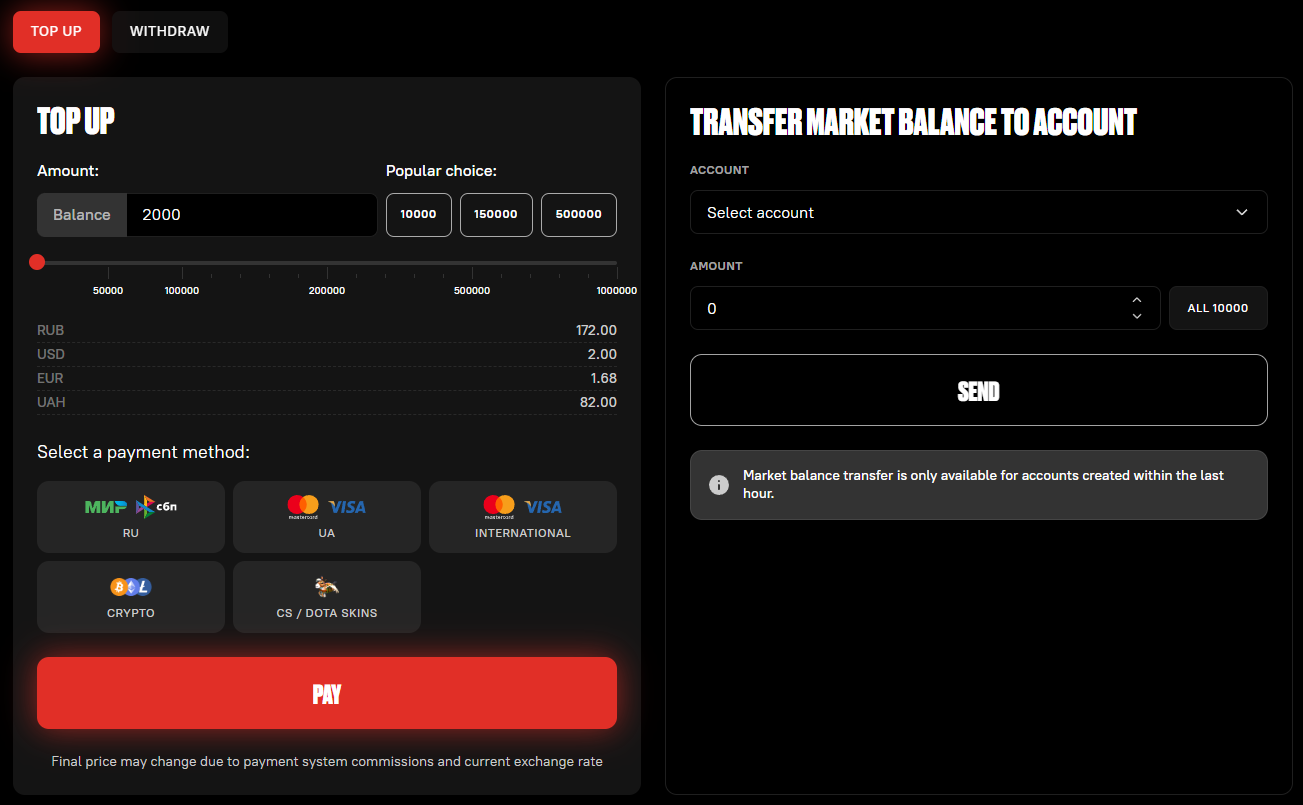Click the red amount slider handle
The image size is (1303, 805).
pos(37,262)
